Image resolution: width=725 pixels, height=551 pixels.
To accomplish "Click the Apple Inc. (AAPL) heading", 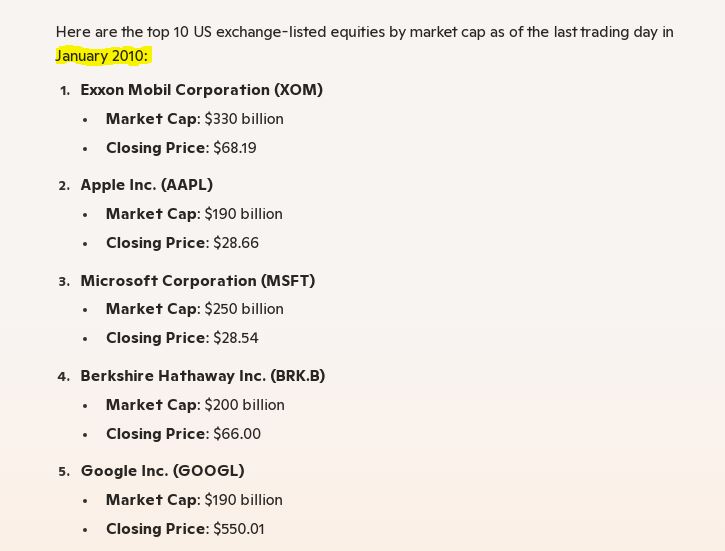I will click(146, 185).
